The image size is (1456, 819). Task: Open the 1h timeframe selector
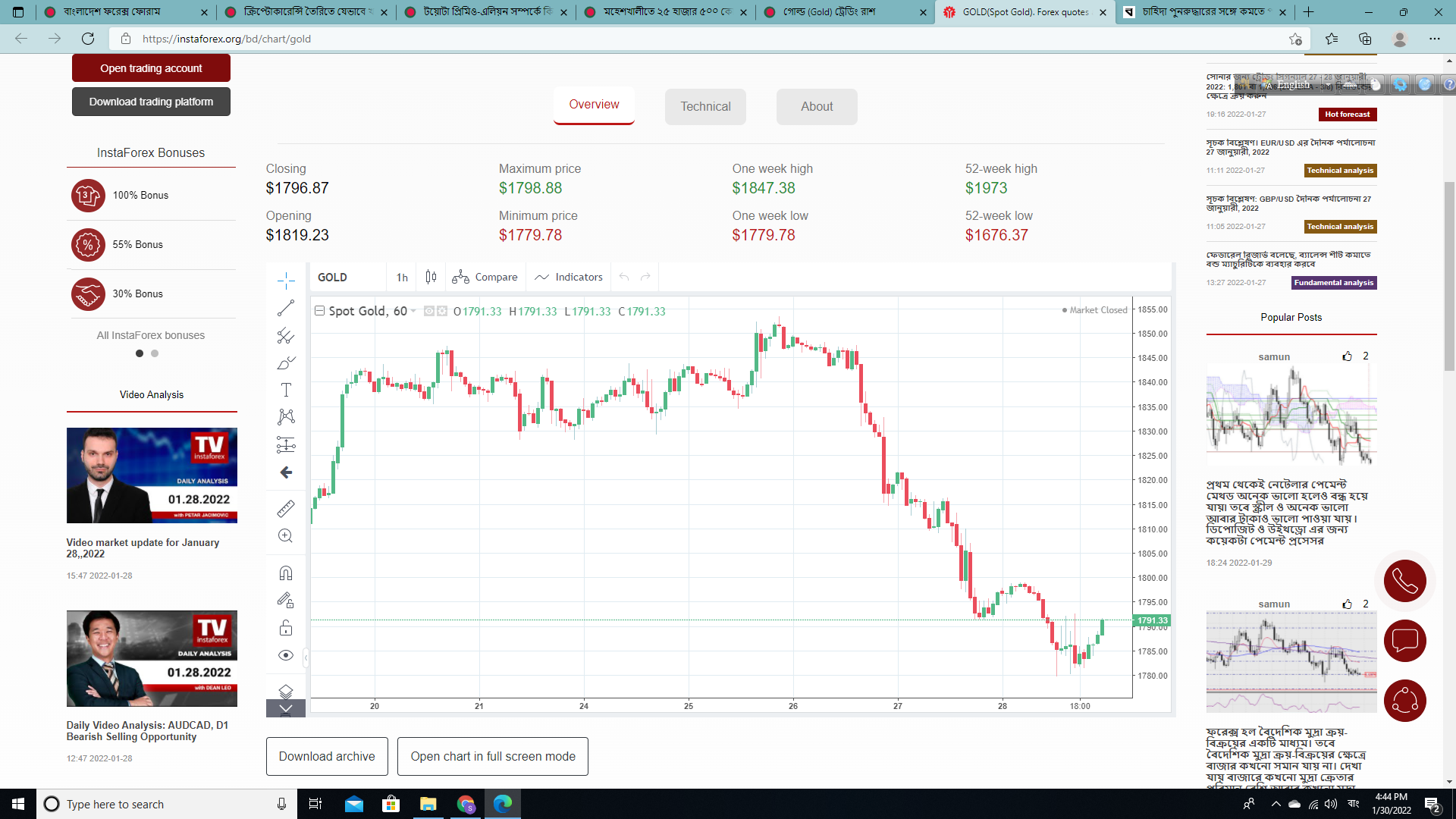(402, 278)
